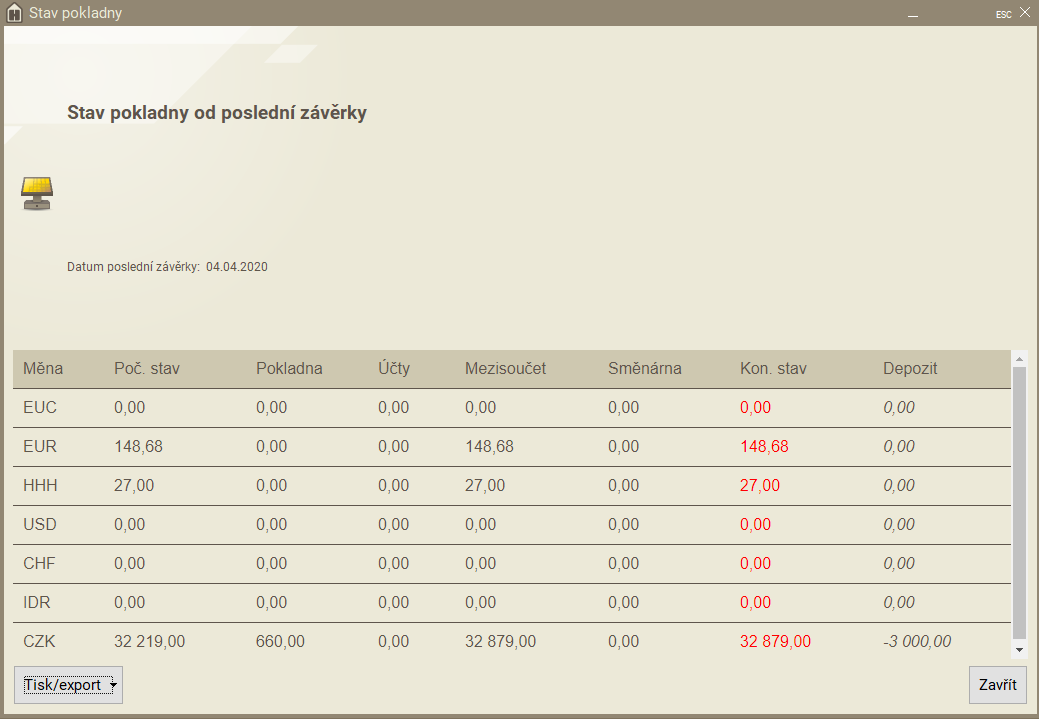The image size is (1039, 719).
Task: Click the app icon in title bar
Action: pos(14,14)
